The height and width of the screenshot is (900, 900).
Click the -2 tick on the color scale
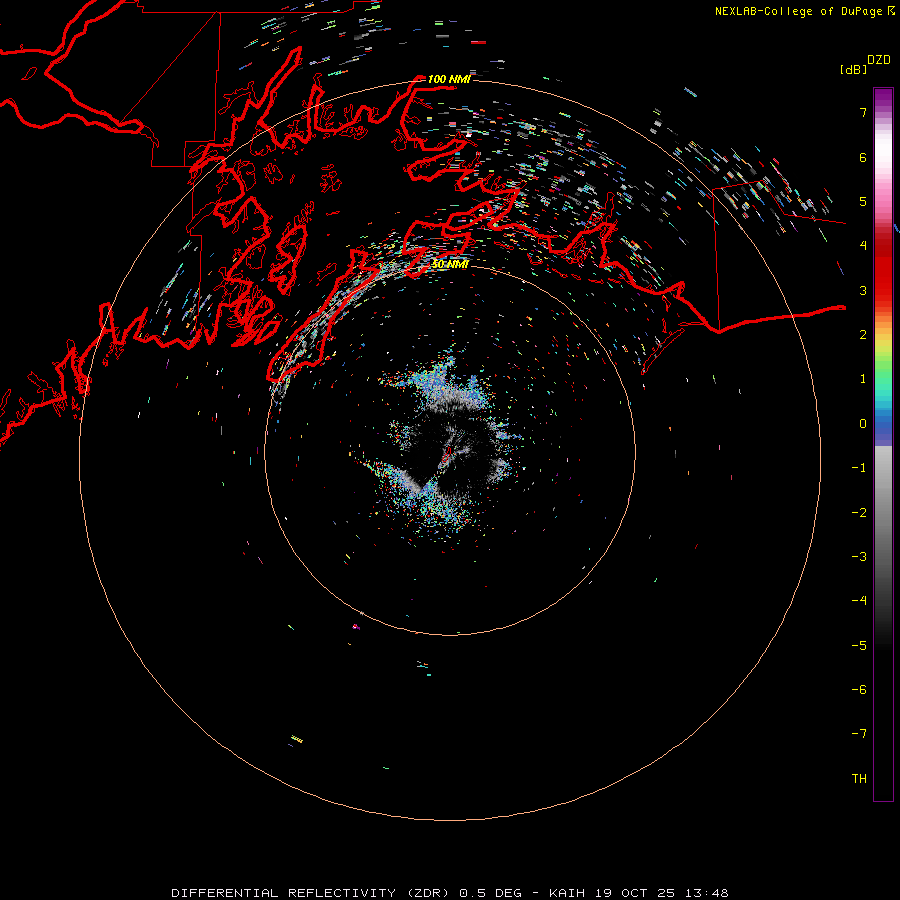click(859, 513)
